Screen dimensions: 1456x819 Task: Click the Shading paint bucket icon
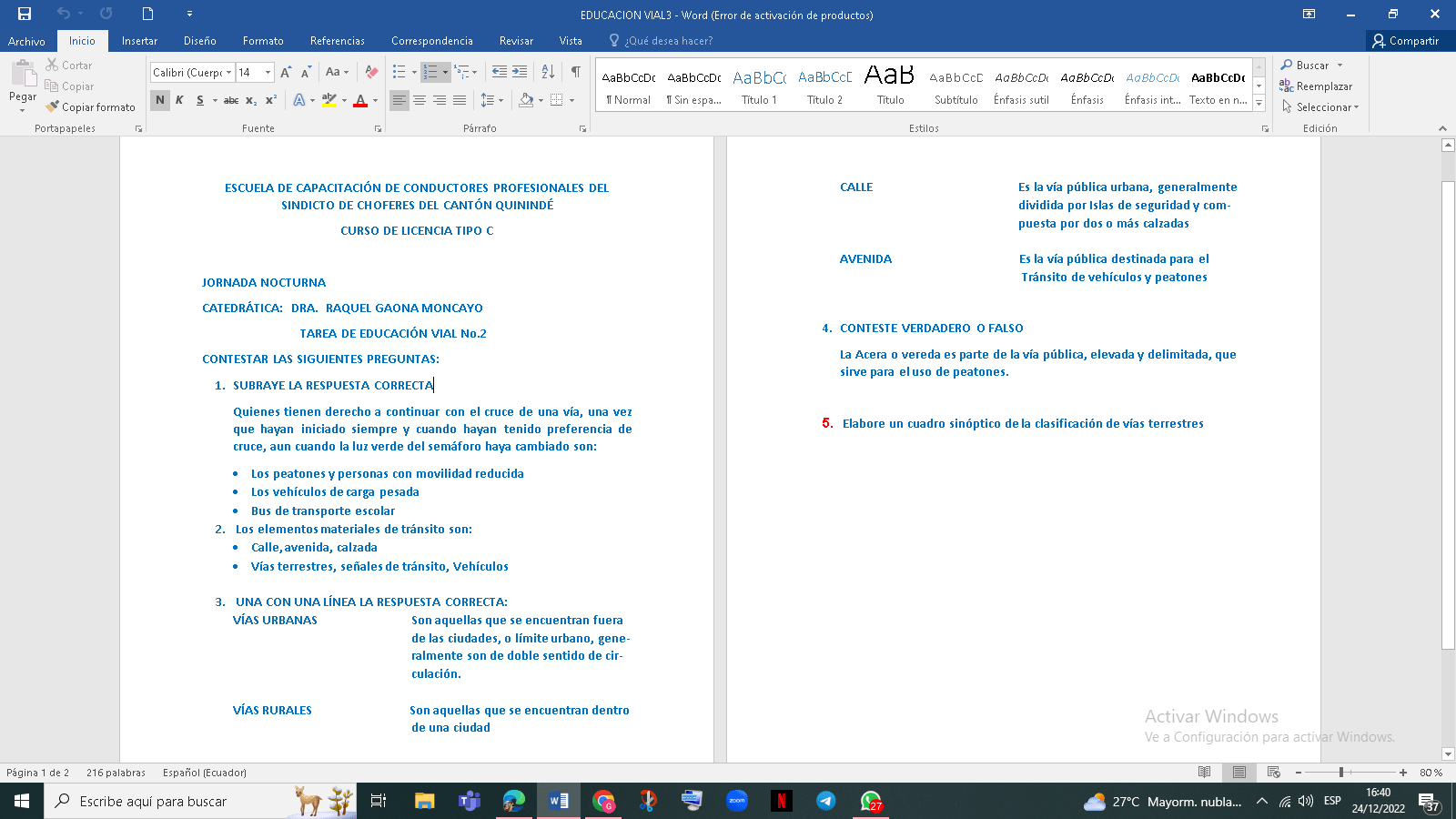pos(526,100)
